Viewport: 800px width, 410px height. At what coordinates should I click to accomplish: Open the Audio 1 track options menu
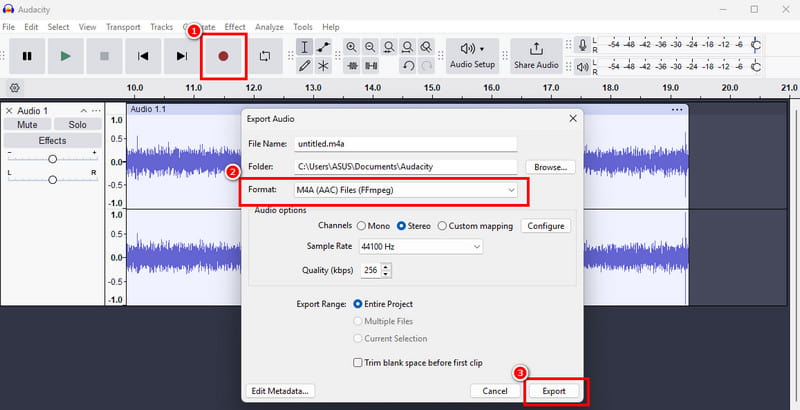(96, 111)
